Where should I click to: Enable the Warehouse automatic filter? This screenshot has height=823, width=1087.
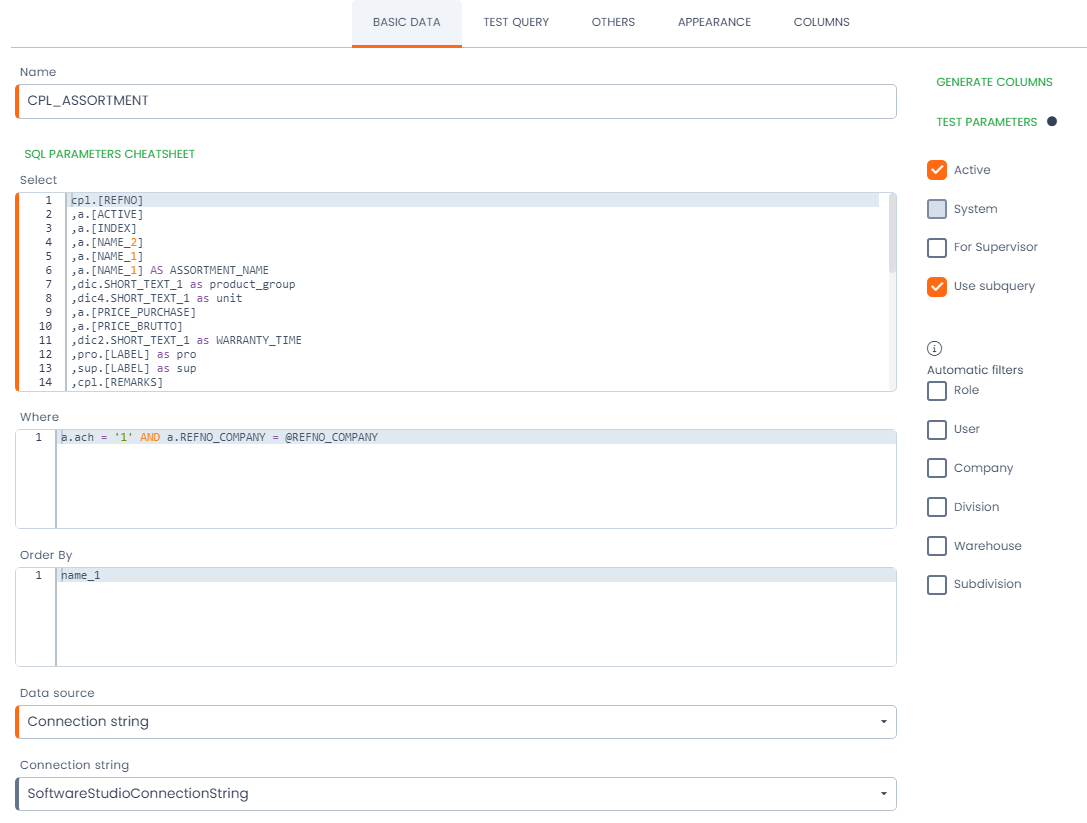pos(937,546)
